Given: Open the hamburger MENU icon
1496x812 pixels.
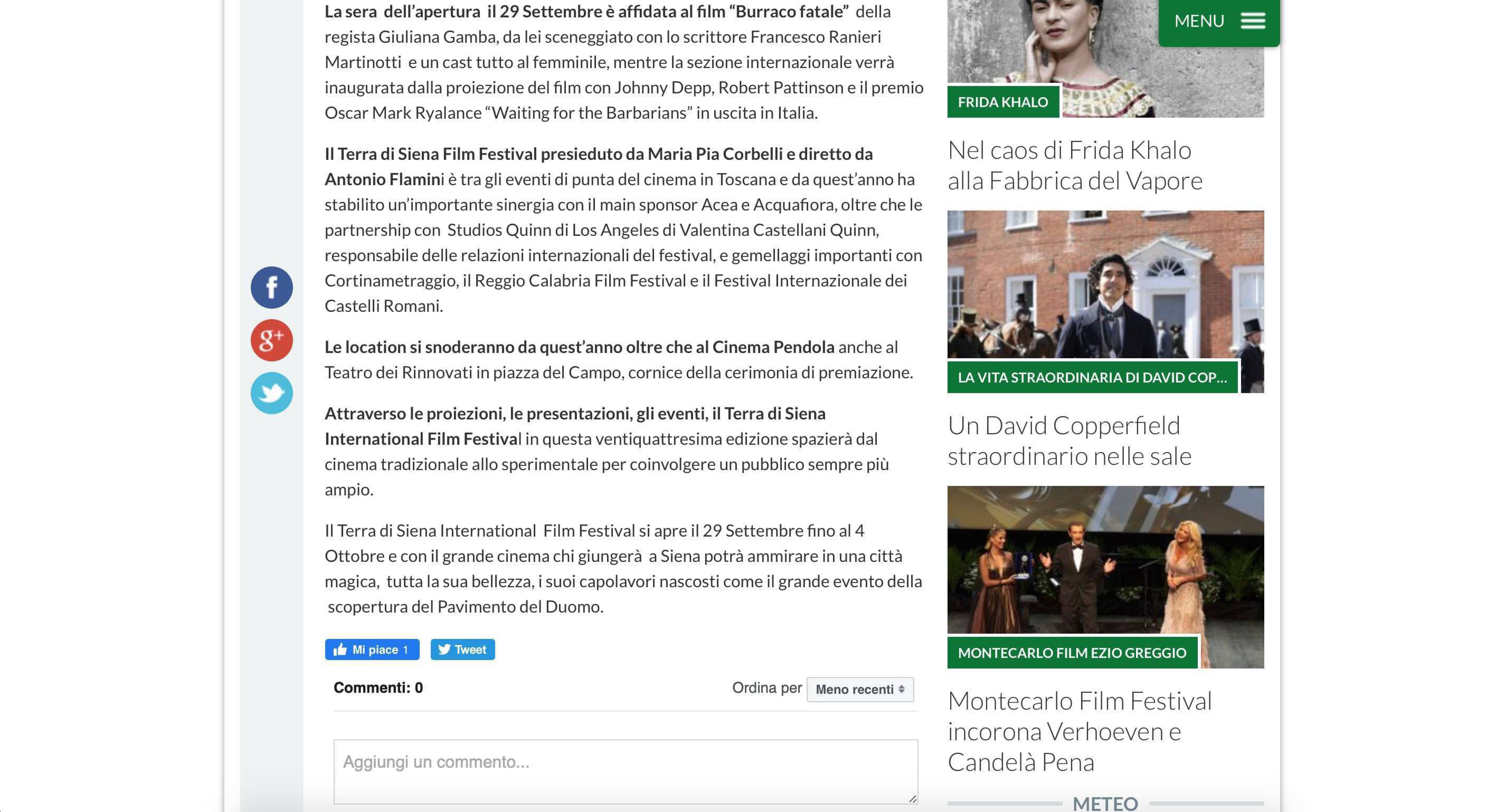Looking at the screenshot, I should [1253, 21].
